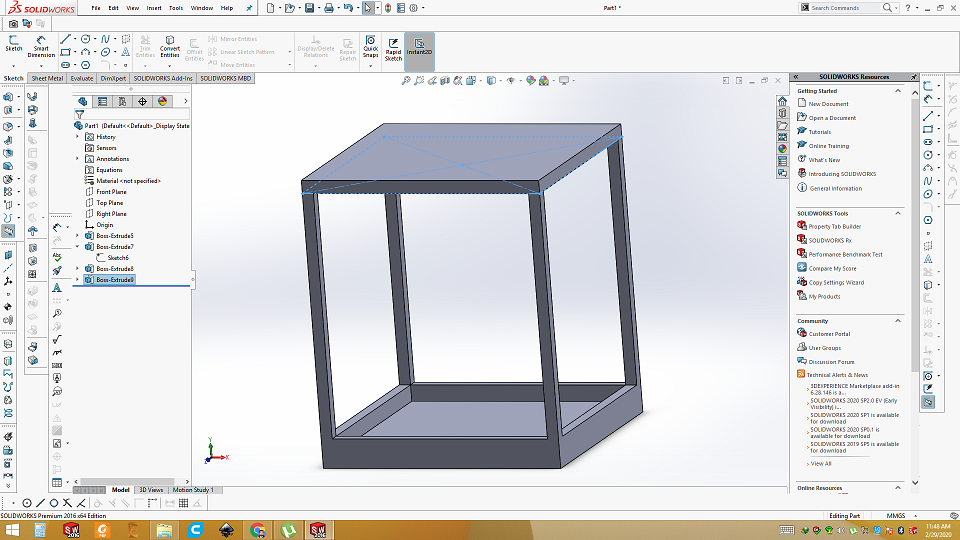Open the Property Tab Builder link
Viewport: 960px width, 540px height.
click(x=834, y=227)
